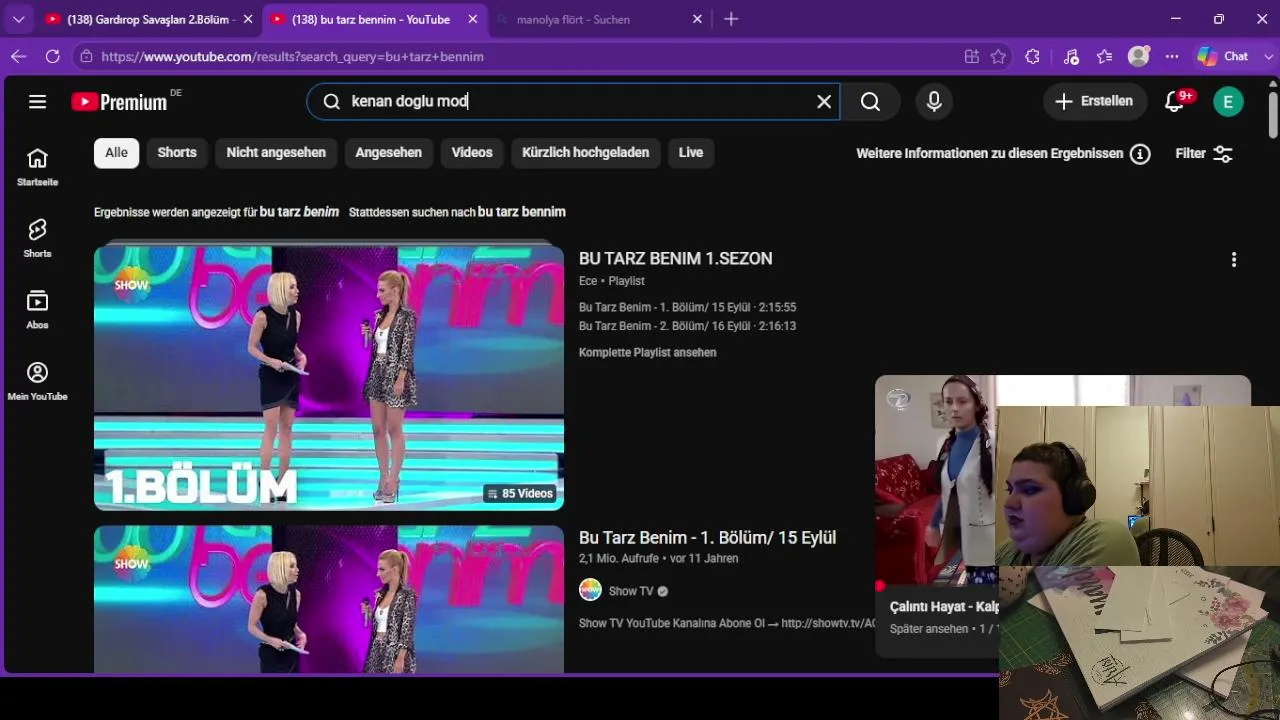This screenshot has height=720, width=1280.
Task: Open the Copilot Chat button
Action: pos(1224,57)
